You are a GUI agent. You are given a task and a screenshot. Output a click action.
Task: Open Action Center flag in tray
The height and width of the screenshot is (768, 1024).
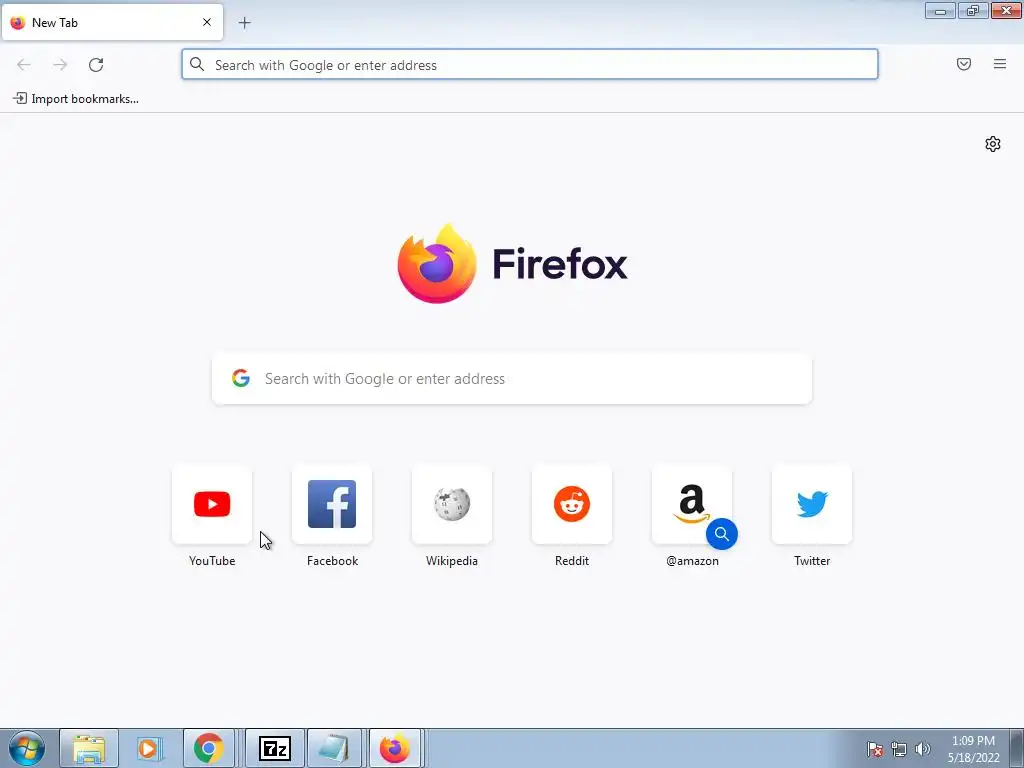click(874, 749)
